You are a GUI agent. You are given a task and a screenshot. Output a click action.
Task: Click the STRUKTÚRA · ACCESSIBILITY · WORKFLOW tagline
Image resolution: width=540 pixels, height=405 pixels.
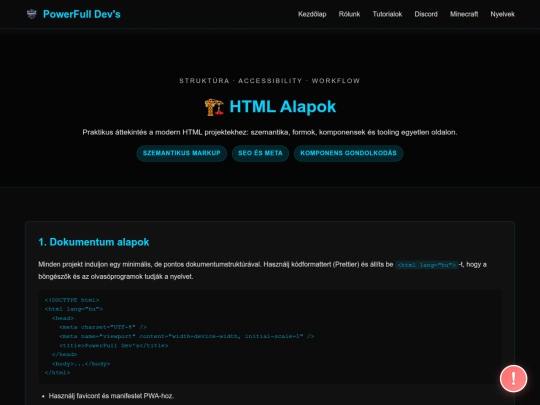(x=270, y=81)
